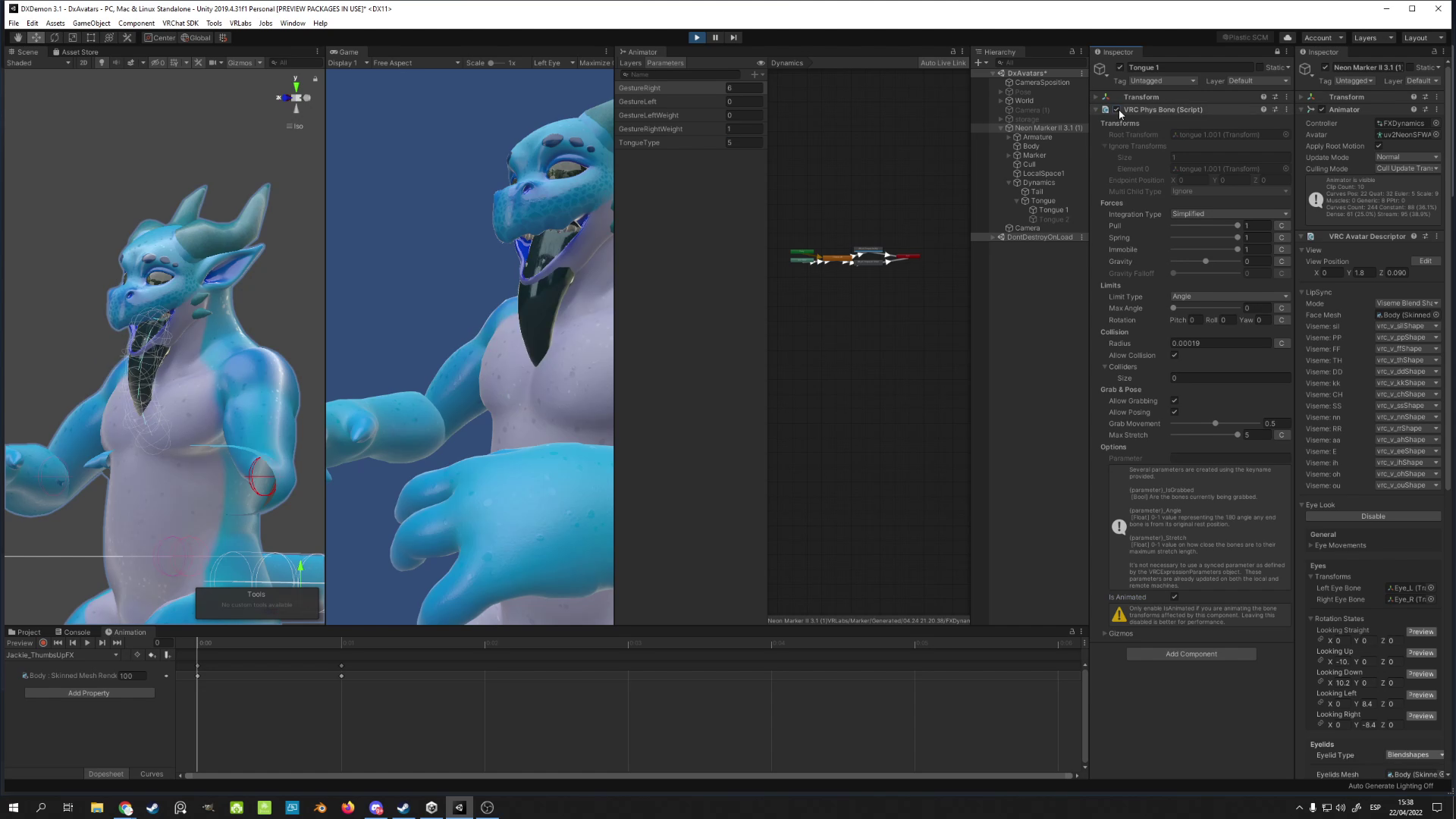
Task: Switch to the Animator Layers tab
Action: tap(630, 63)
